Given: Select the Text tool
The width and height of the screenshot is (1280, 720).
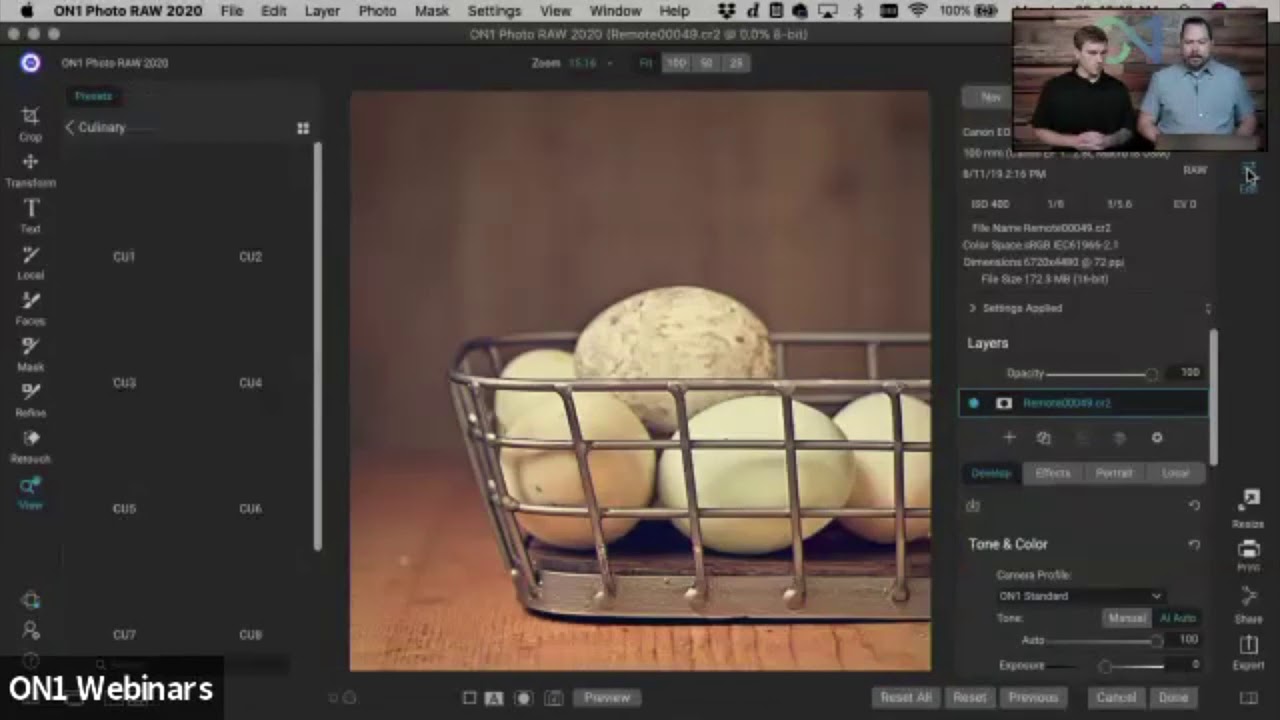Looking at the screenshot, I should pyautogui.click(x=30, y=216).
